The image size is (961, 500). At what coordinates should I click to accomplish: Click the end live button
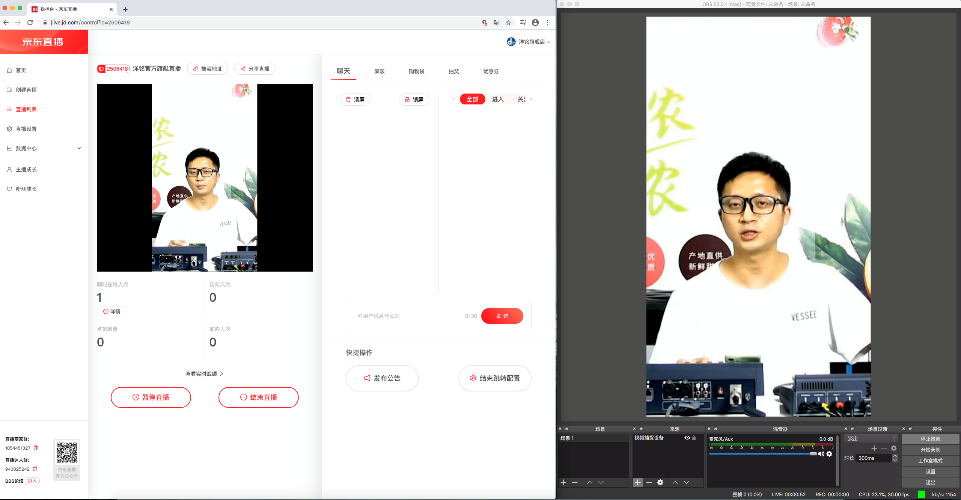(x=259, y=397)
